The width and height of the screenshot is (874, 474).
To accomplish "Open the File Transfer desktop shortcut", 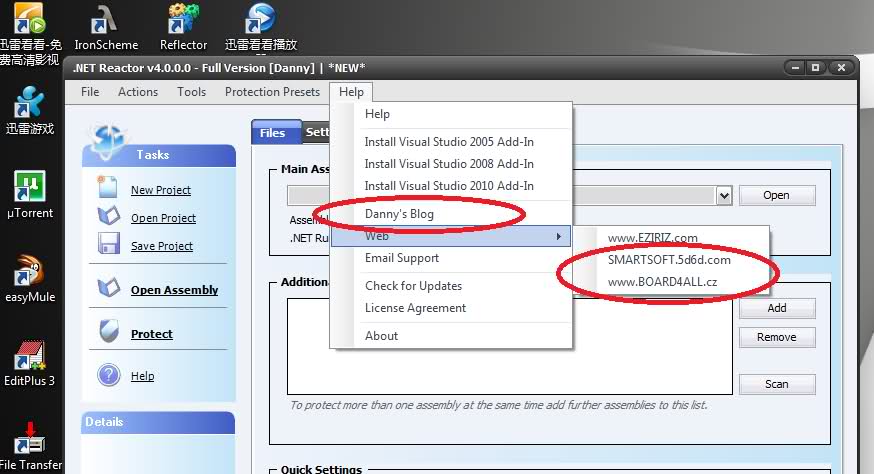I will pos(31,446).
